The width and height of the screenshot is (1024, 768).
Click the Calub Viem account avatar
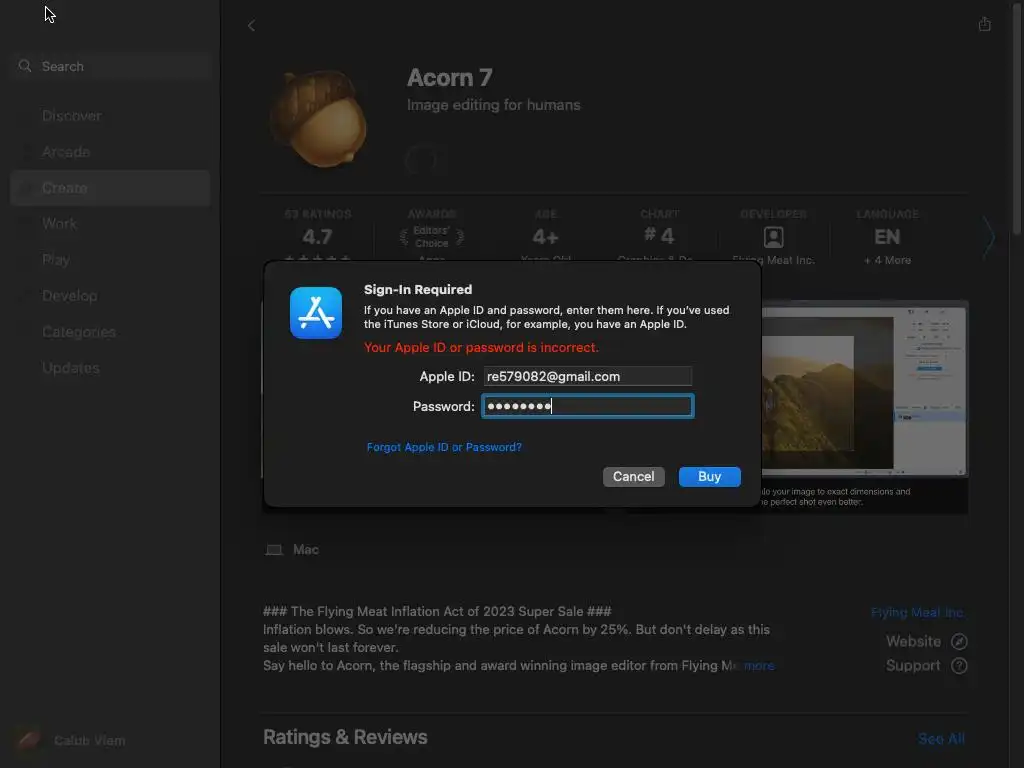click(x=28, y=740)
